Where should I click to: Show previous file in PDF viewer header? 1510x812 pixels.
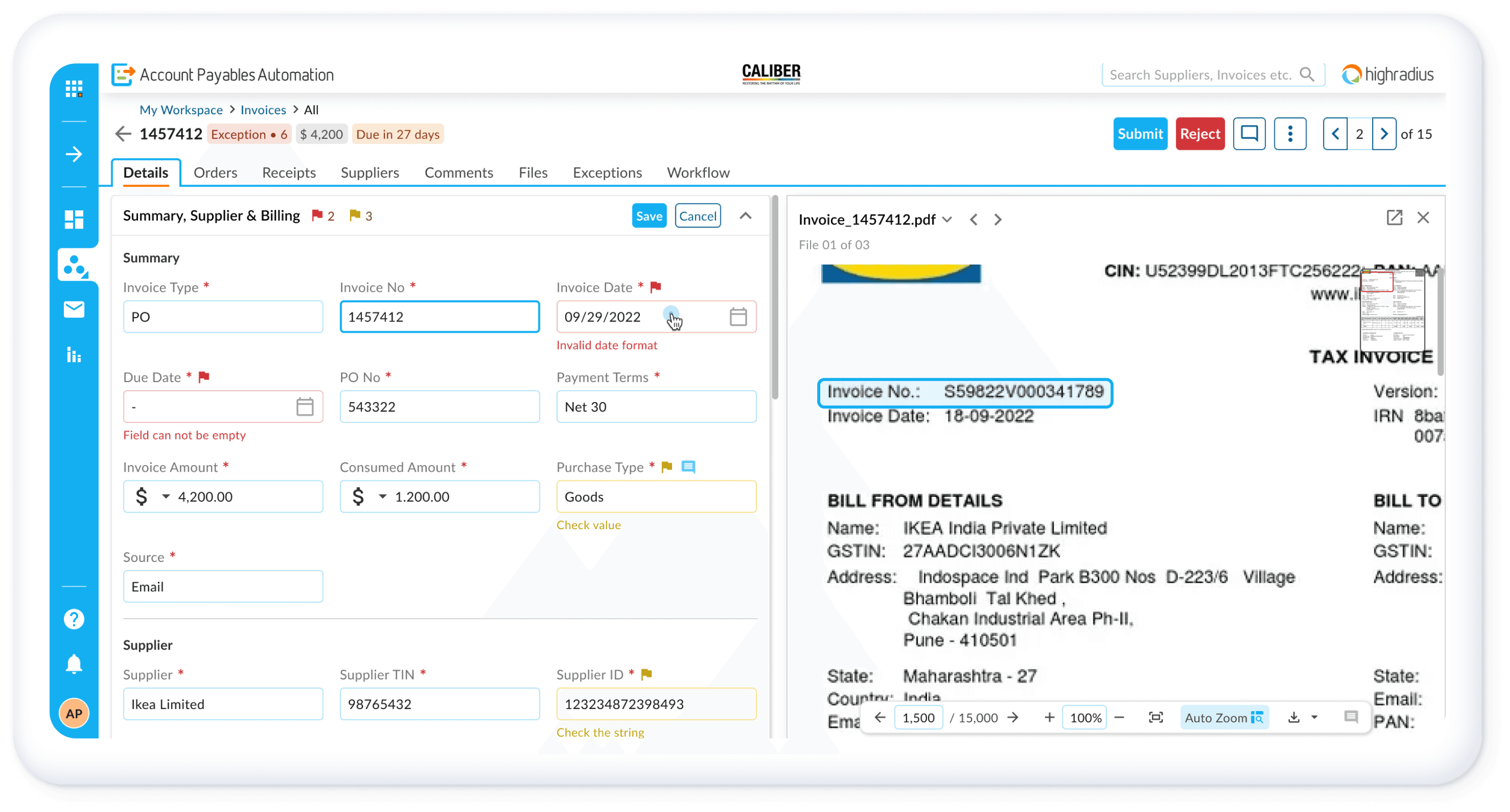974,220
